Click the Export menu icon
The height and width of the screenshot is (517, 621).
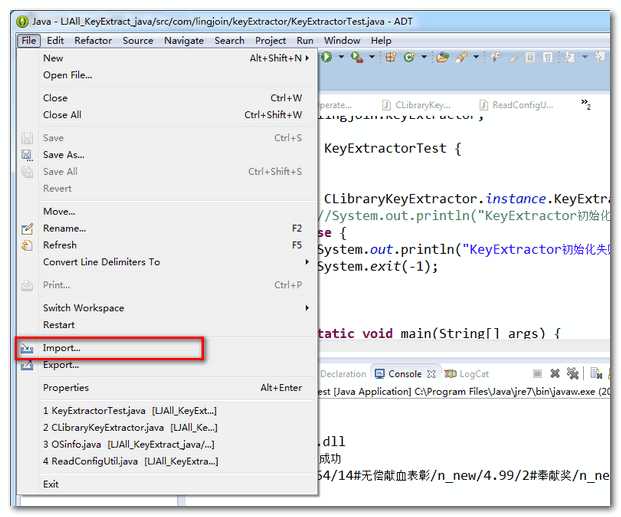point(27,365)
